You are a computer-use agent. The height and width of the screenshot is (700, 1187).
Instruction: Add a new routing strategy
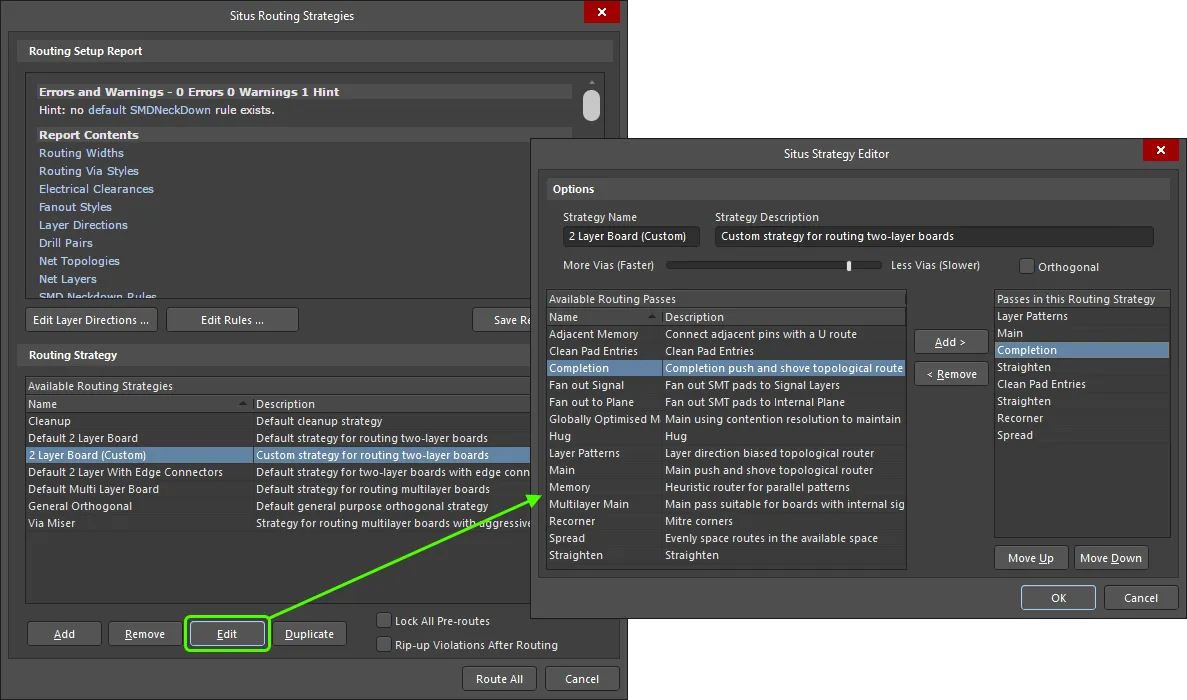(x=63, y=633)
